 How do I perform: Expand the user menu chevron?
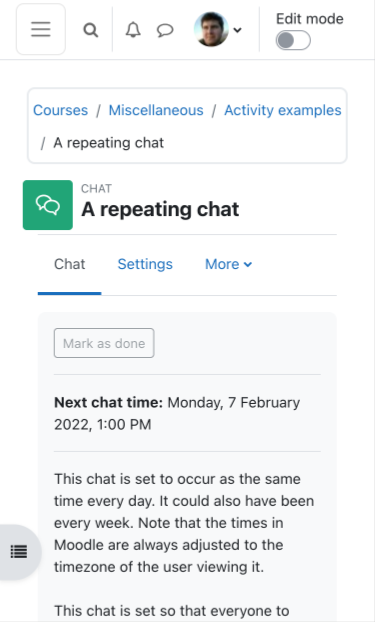pyautogui.click(x=238, y=30)
